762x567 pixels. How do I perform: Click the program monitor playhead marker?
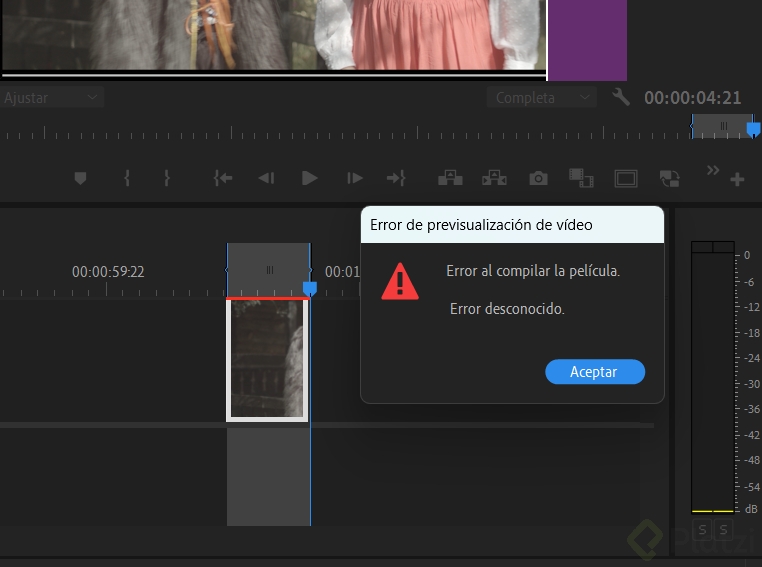coord(753,129)
